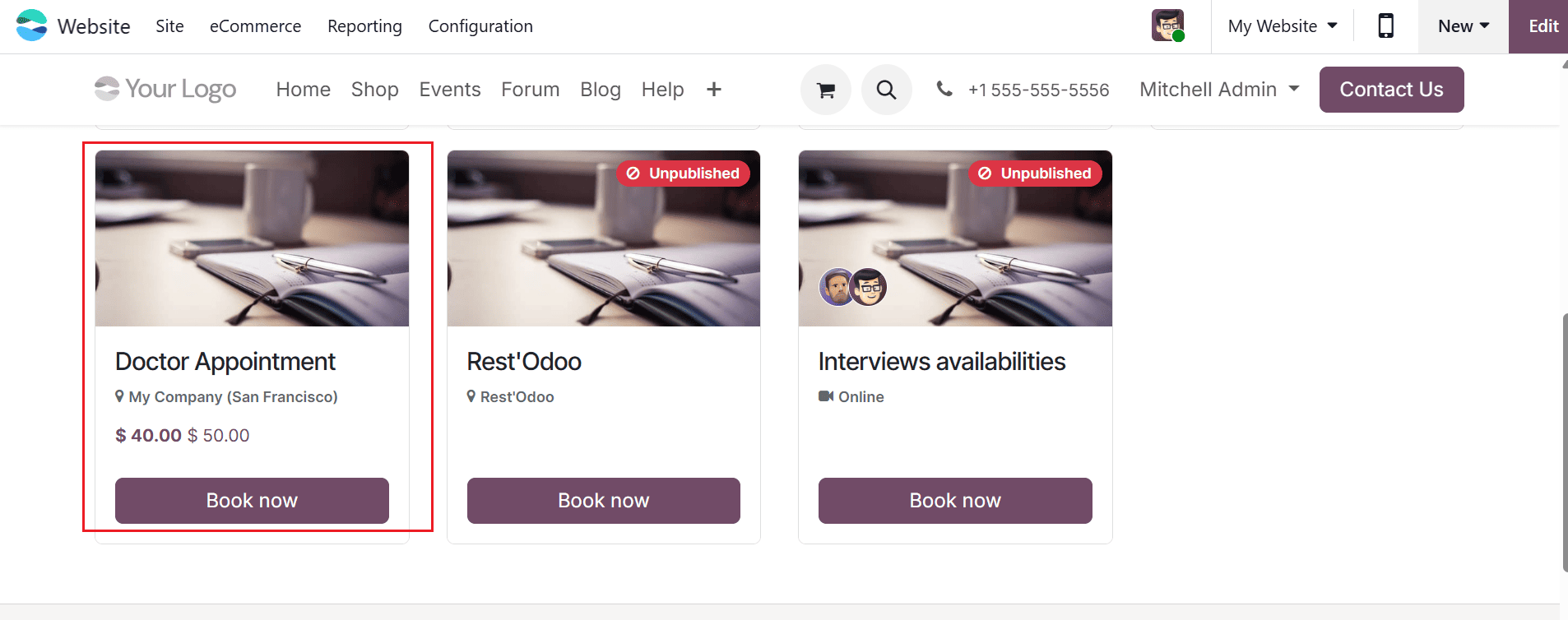Viewport: 1568px width, 620px height.
Task: Click the Online camera icon on Interviews availabilities
Action: pos(825,396)
